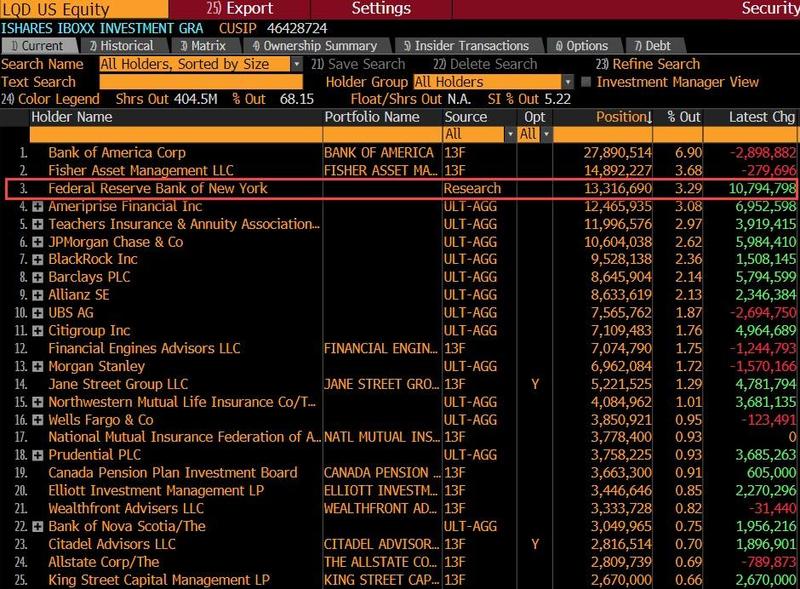Enable the Investment Manager View checkbox
800x589 pixels.
[586, 82]
